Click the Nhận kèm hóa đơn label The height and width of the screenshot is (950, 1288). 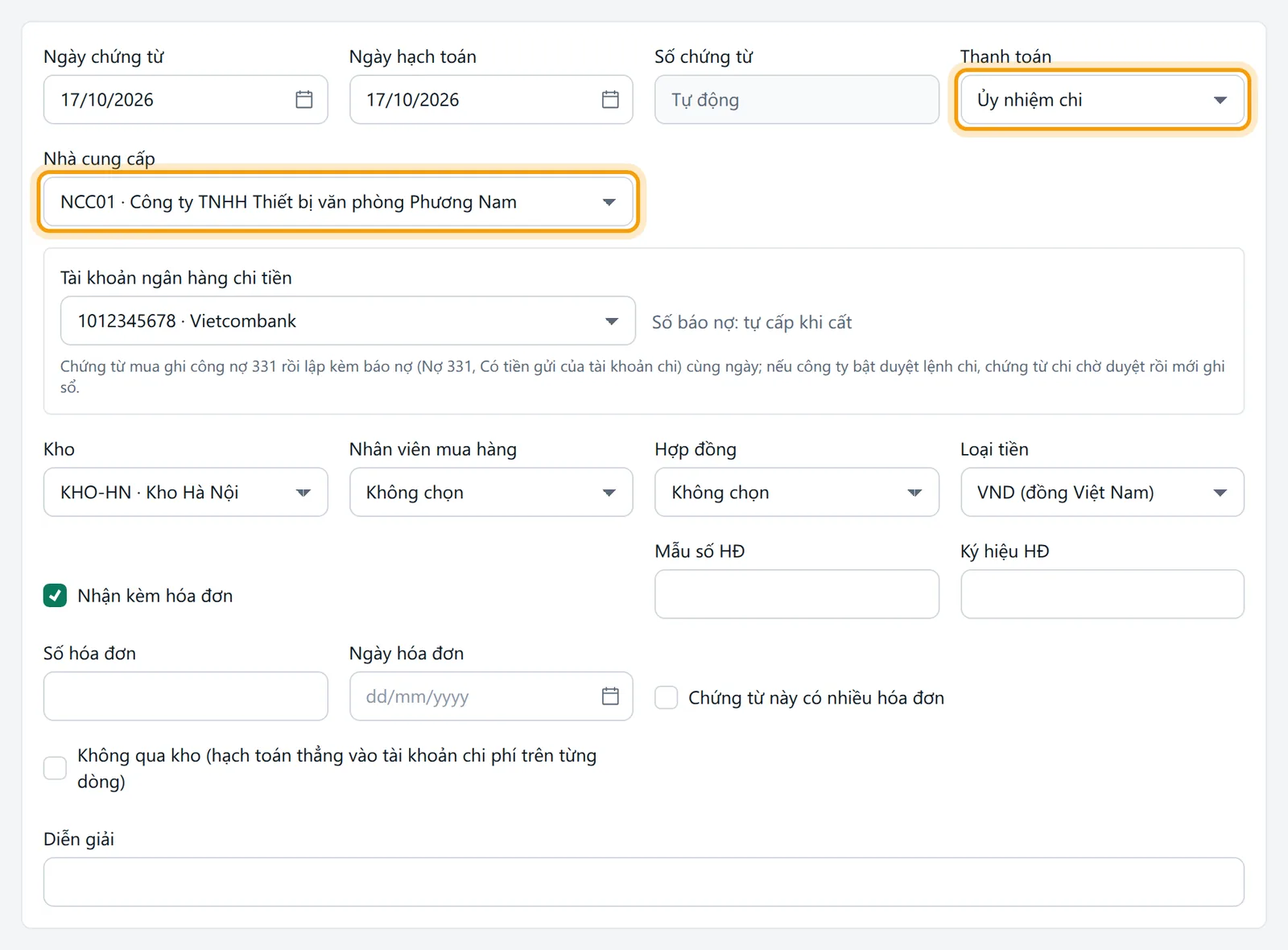coord(155,596)
